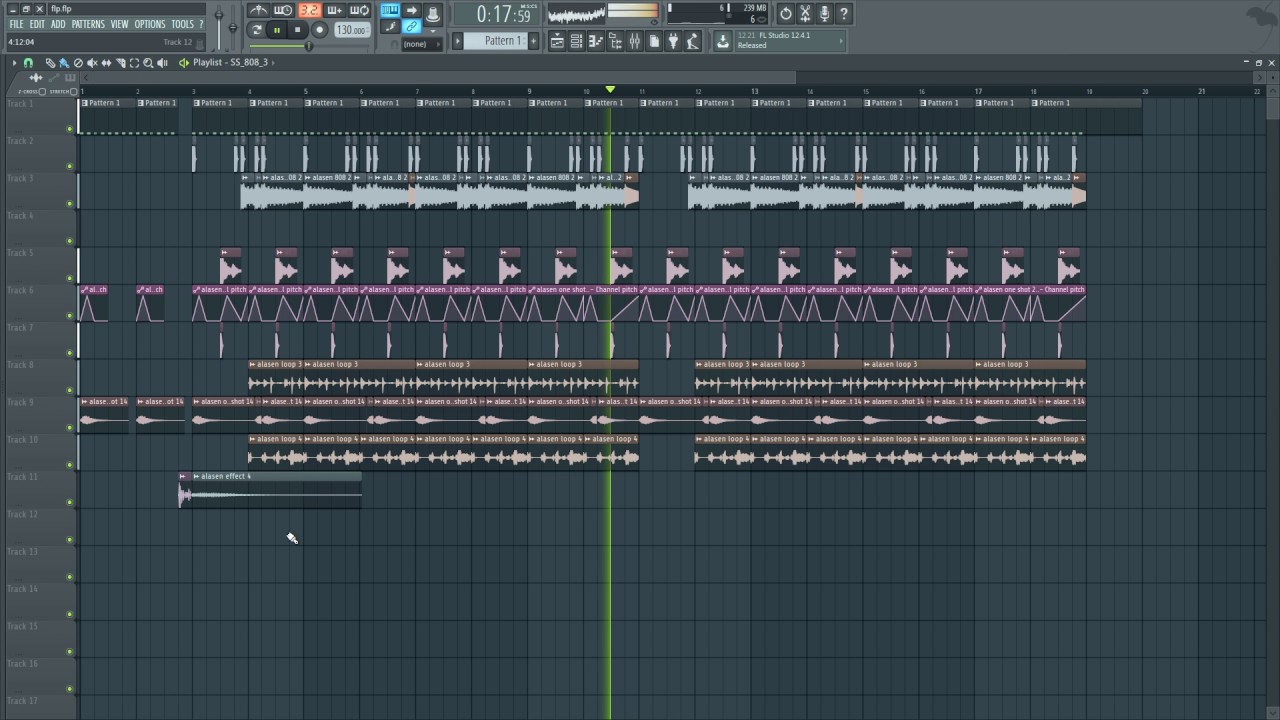Viewport: 1280px width, 720px height.
Task: Click the news download icon
Action: (x=723, y=41)
